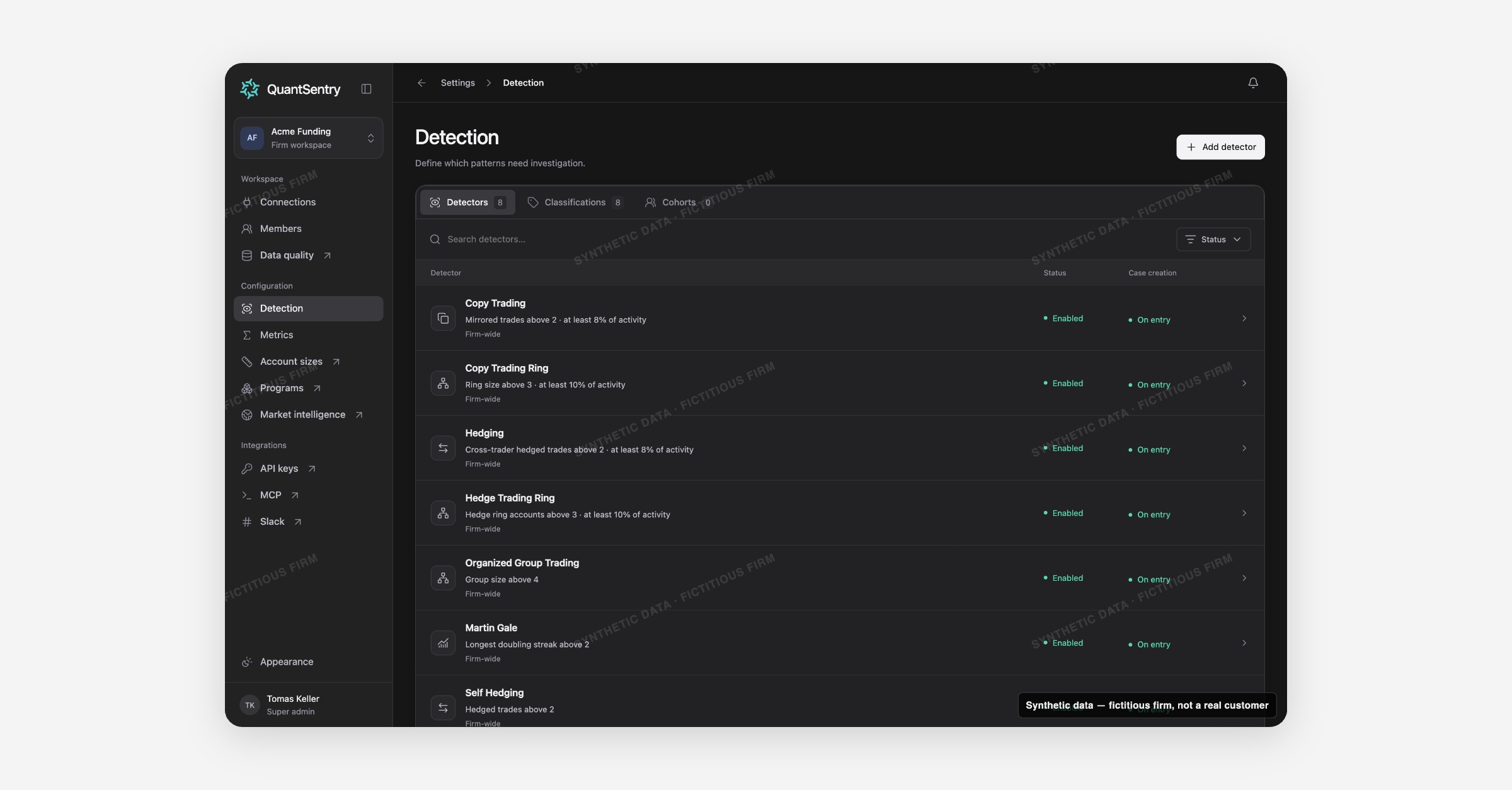This screenshot has width=1512, height=790.
Task: Click Add detector button
Action: point(1220,147)
